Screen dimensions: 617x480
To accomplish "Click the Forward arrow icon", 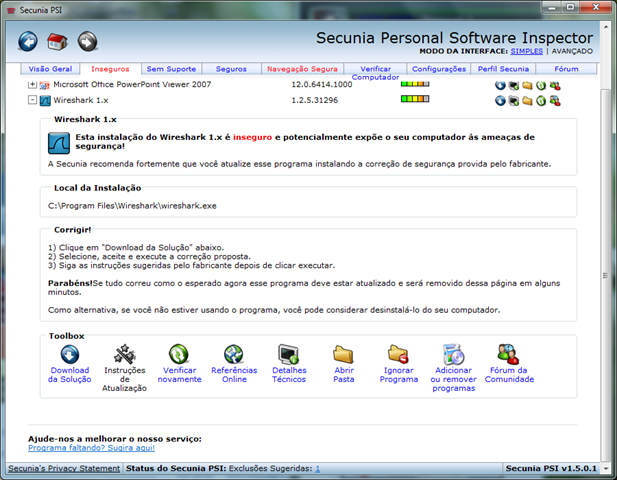I will pyautogui.click(x=87, y=41).
